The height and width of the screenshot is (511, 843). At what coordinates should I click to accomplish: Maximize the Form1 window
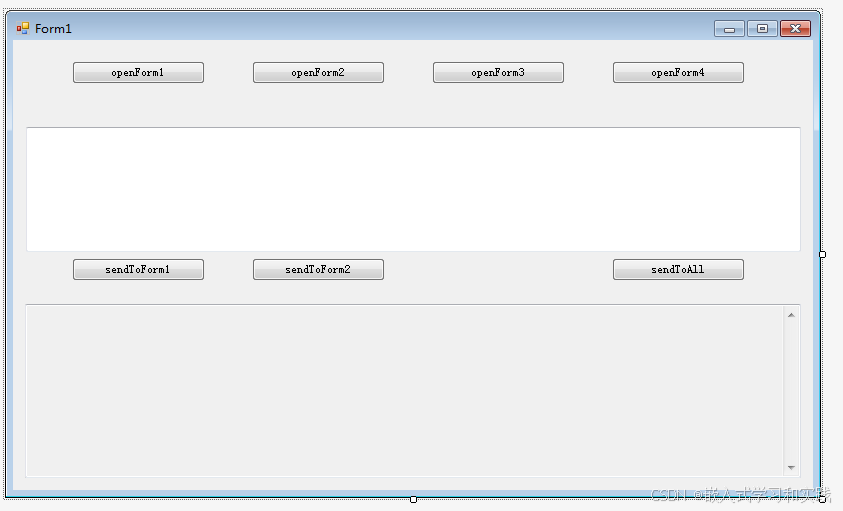[762, 29]
